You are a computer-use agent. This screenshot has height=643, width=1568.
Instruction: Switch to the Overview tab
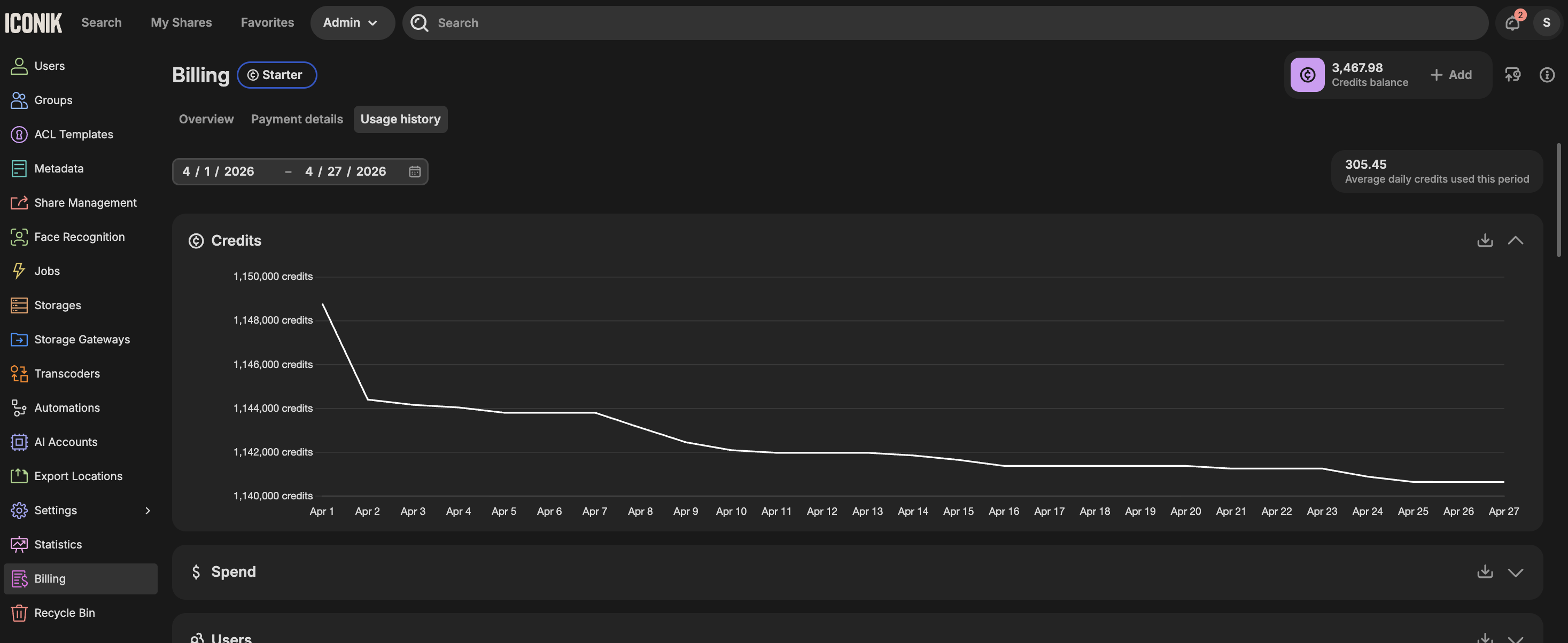point(206,119)
